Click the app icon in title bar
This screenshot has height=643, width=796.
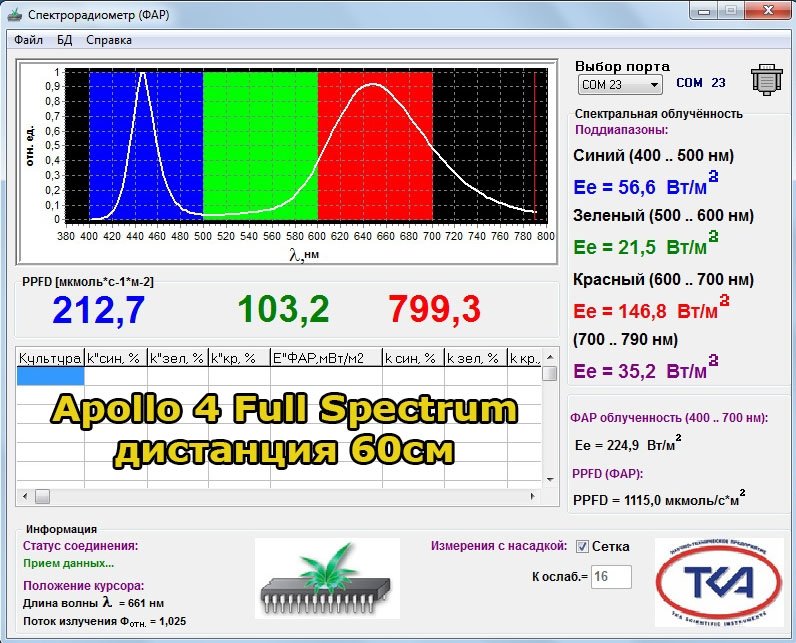point(14,14)
